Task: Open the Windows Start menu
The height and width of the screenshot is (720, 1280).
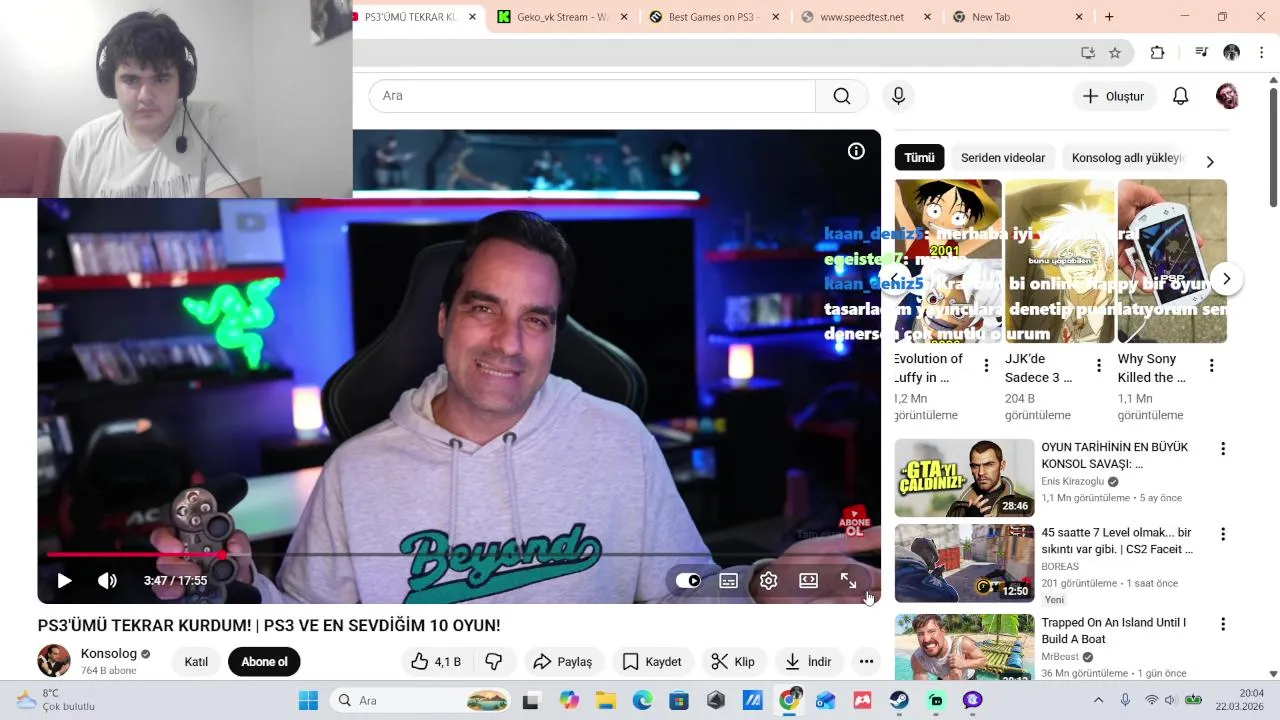Action: pos(308,701)
